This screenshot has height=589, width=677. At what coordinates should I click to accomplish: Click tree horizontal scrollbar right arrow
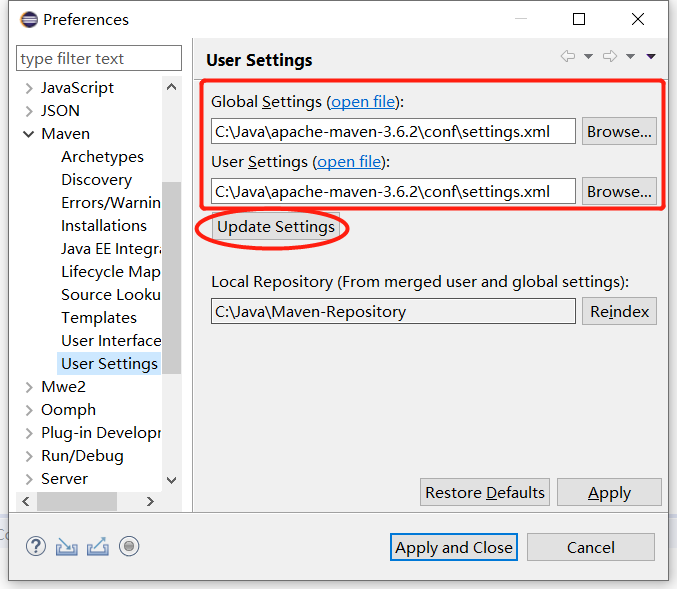[150, 501]
